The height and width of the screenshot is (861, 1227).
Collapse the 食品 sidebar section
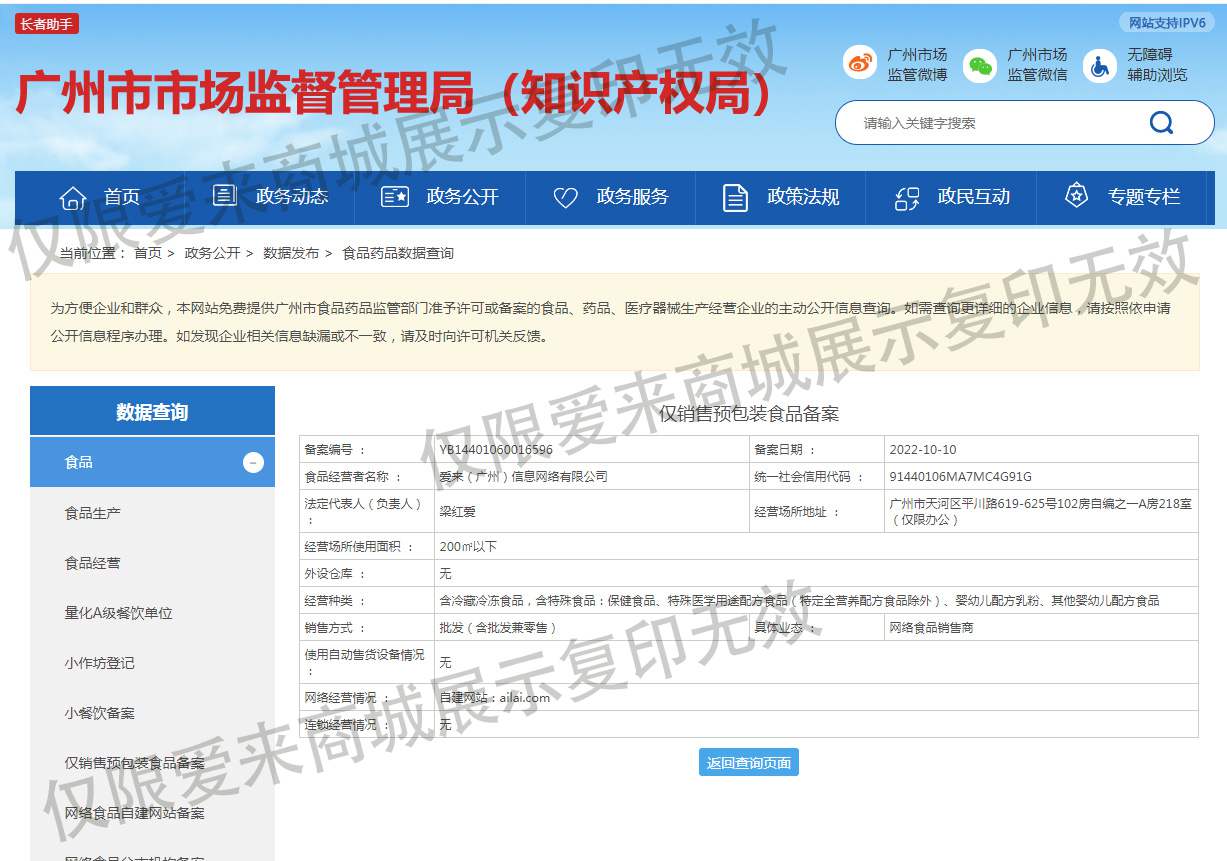(254, 462)
